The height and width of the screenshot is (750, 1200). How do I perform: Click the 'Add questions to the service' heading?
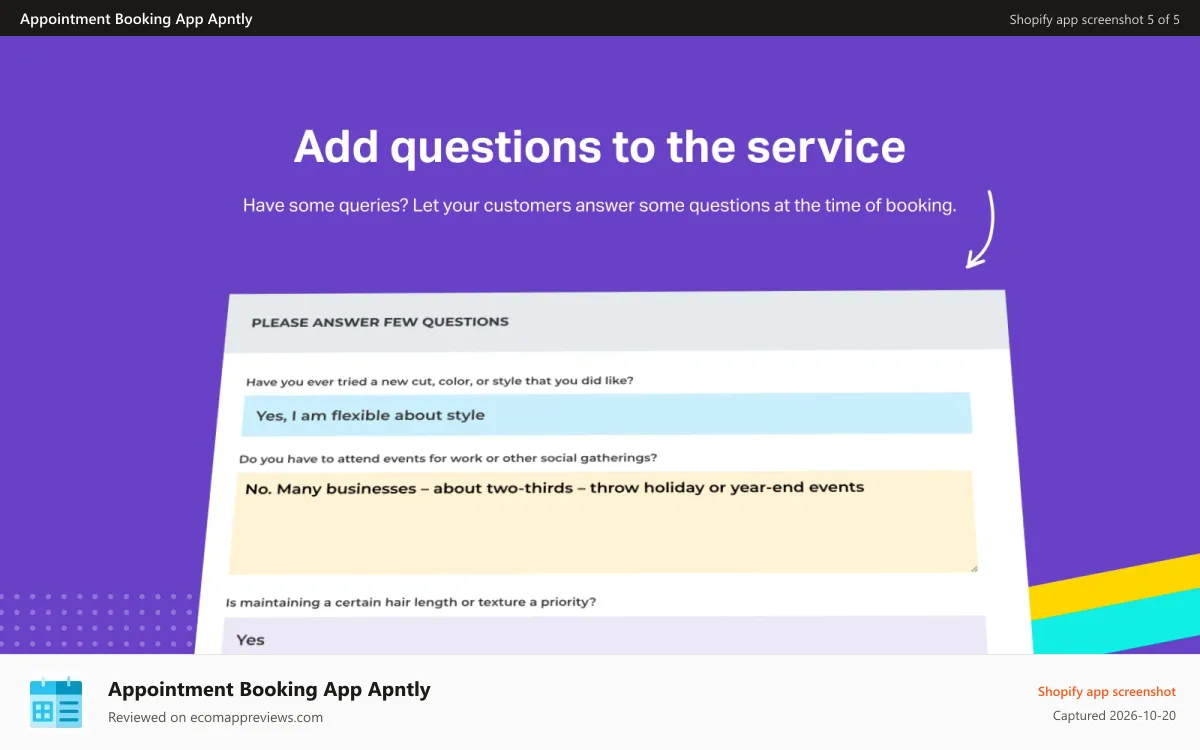tap(600, 146)
